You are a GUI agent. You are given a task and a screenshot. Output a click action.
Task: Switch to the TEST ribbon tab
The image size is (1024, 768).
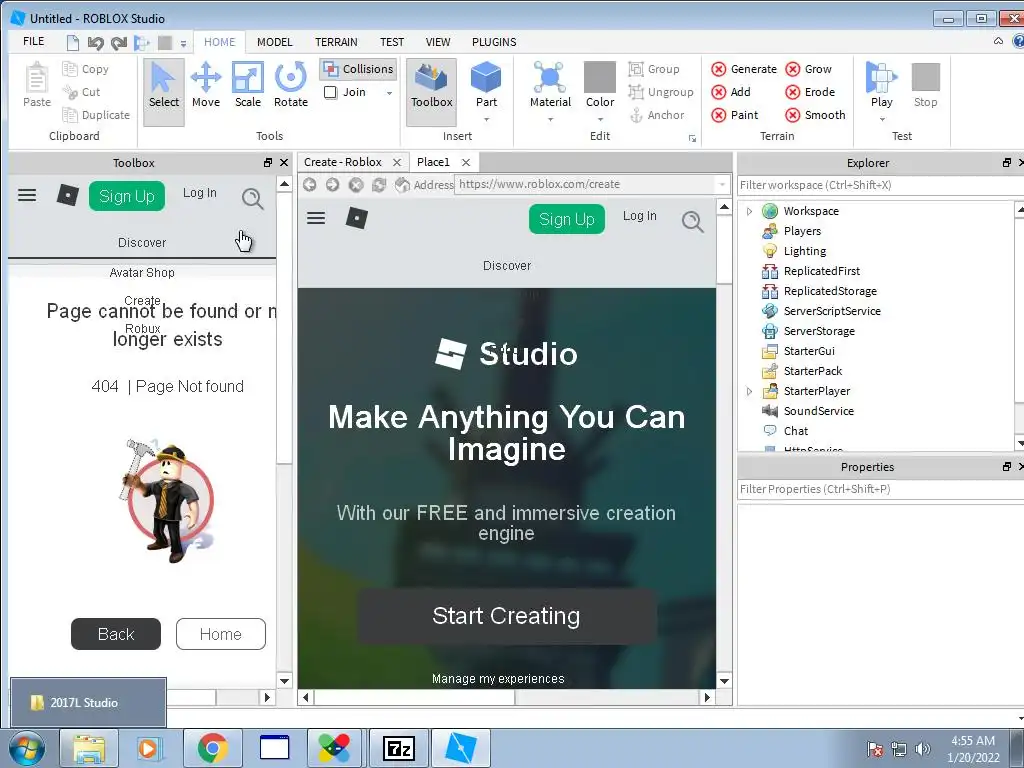point(392,42)
